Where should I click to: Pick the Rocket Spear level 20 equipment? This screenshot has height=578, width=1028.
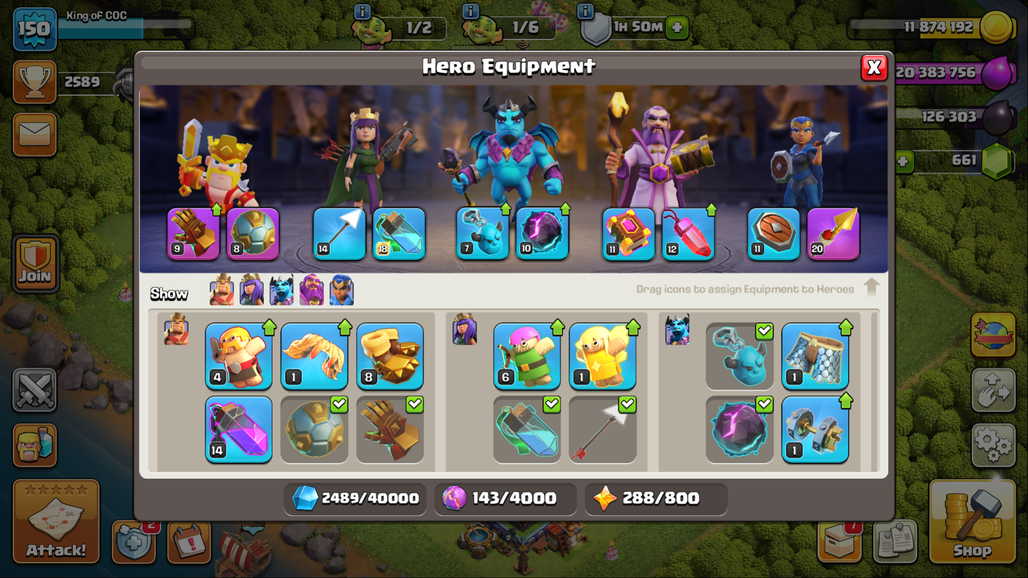(833, 234)
